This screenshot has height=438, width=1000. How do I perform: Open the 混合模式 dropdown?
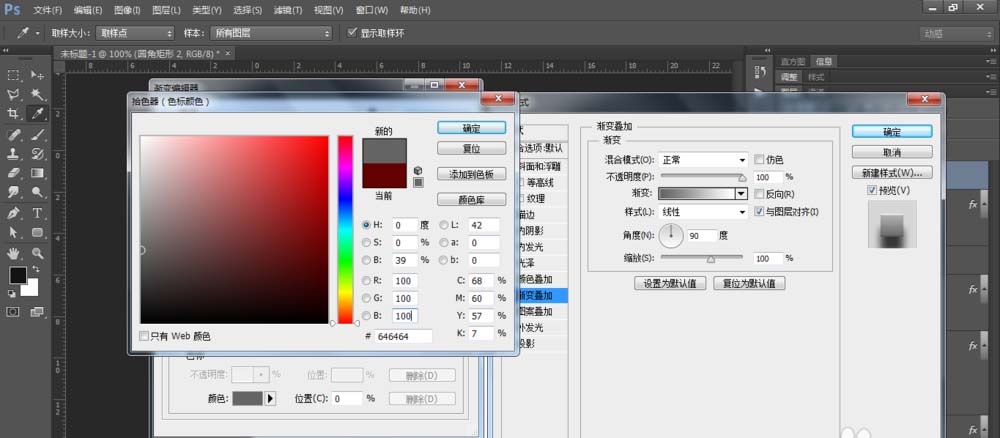pyautogui.click(x=703, y=160)
